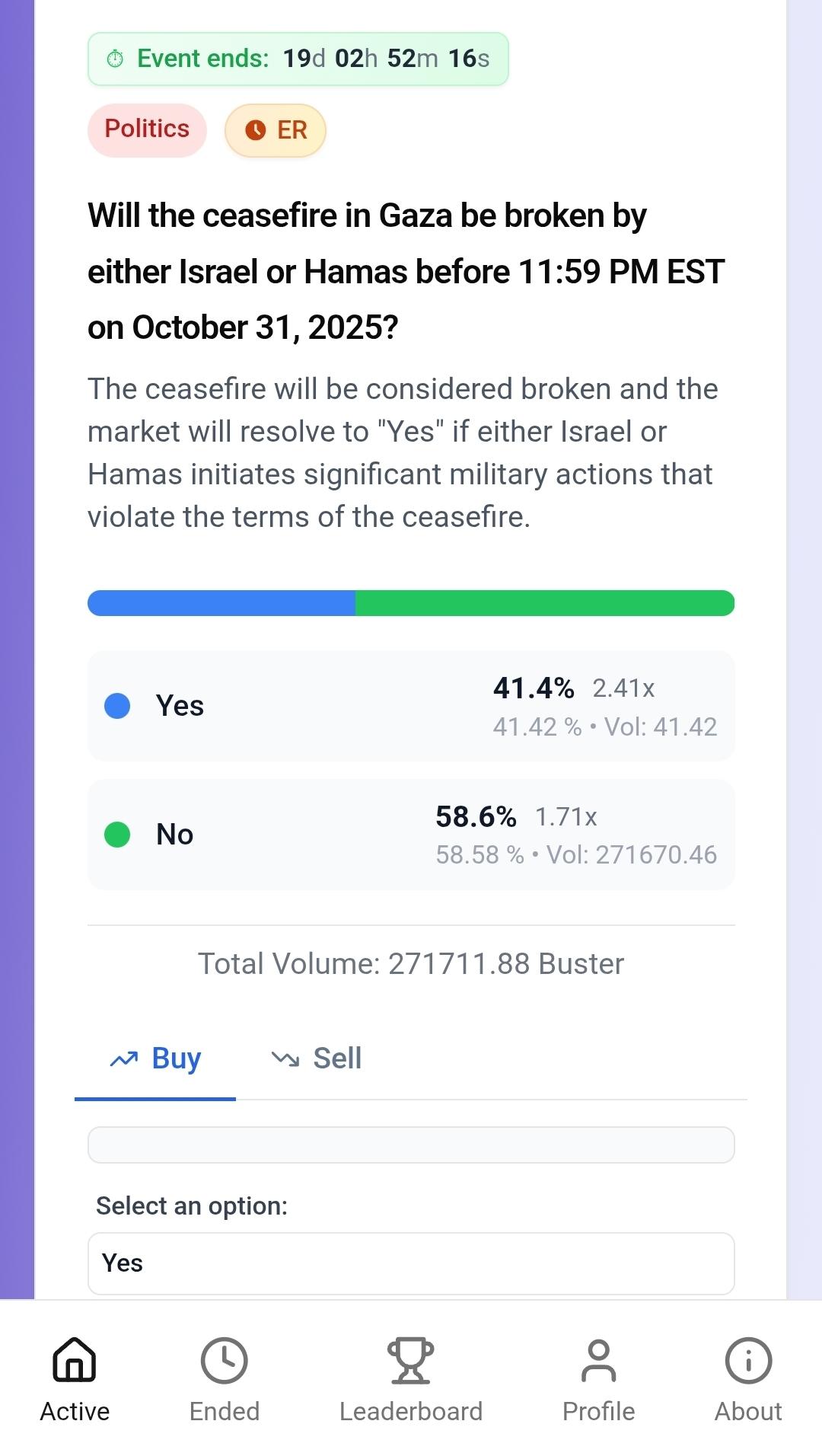This screenshot has width=822, height=1456.
Task: Click the Politics category tag
Action: (147, 129)
